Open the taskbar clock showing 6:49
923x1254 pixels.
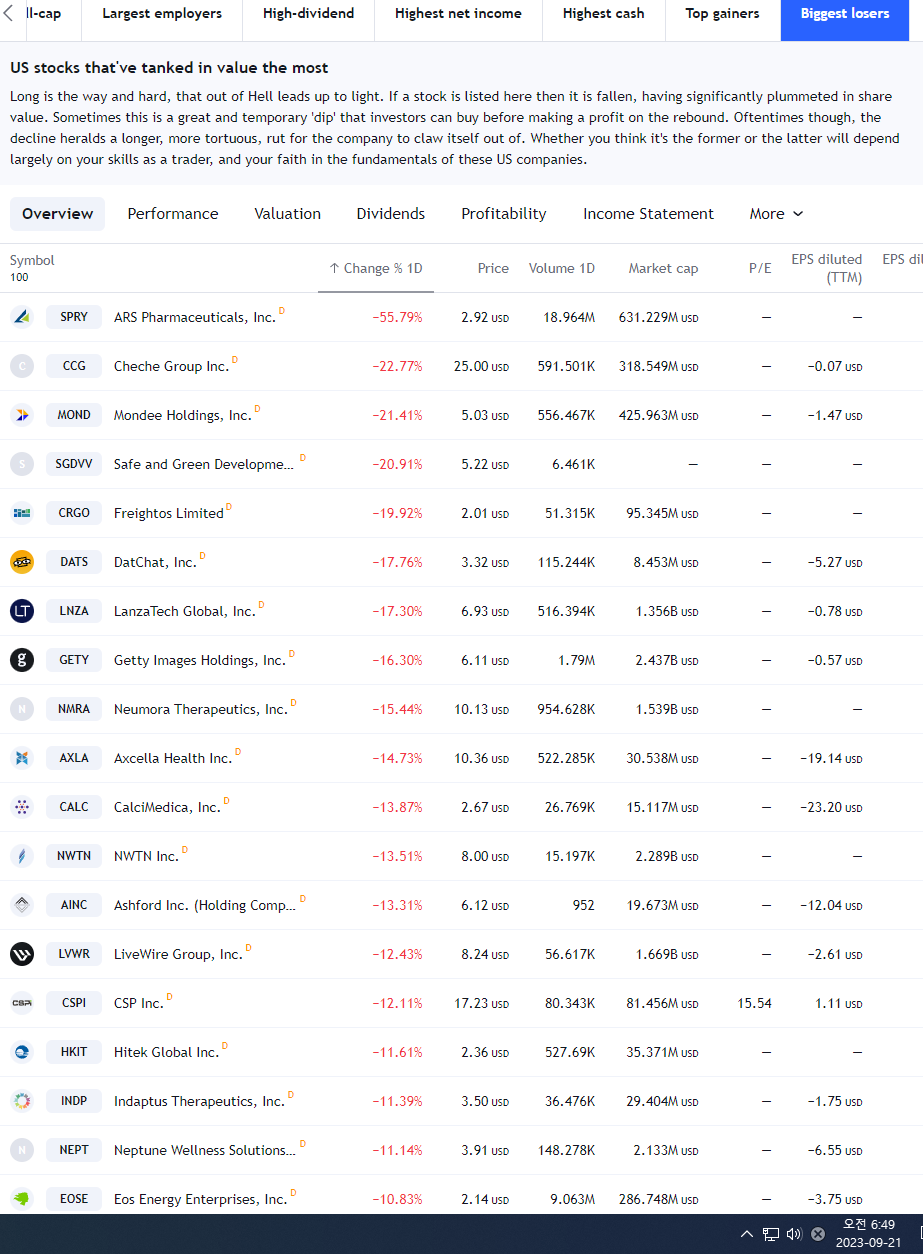[868, 1234]
